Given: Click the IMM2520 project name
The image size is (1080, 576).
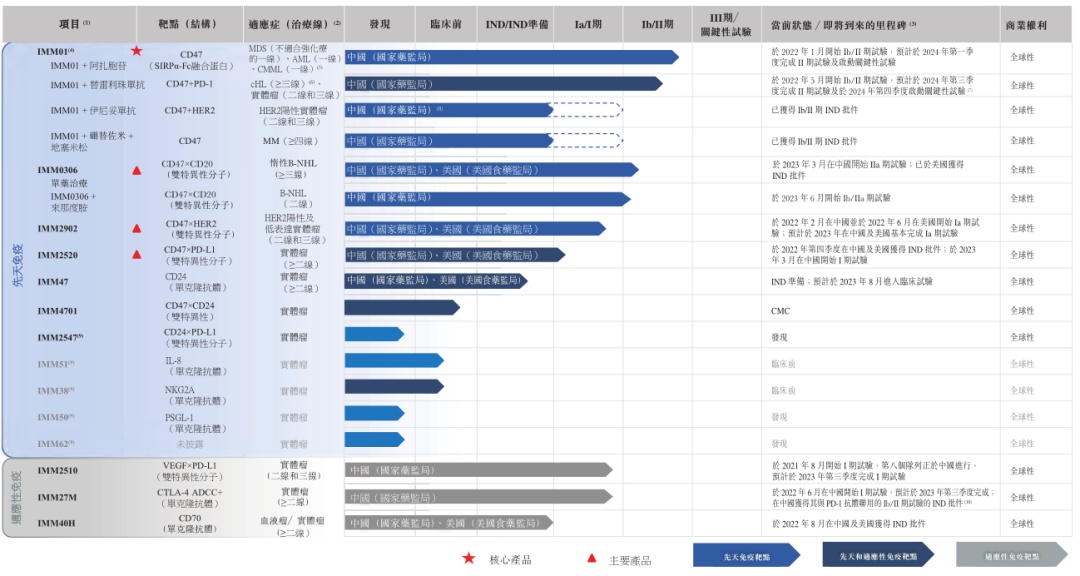Looking at the screenshot, I should [x=57, y=255].
